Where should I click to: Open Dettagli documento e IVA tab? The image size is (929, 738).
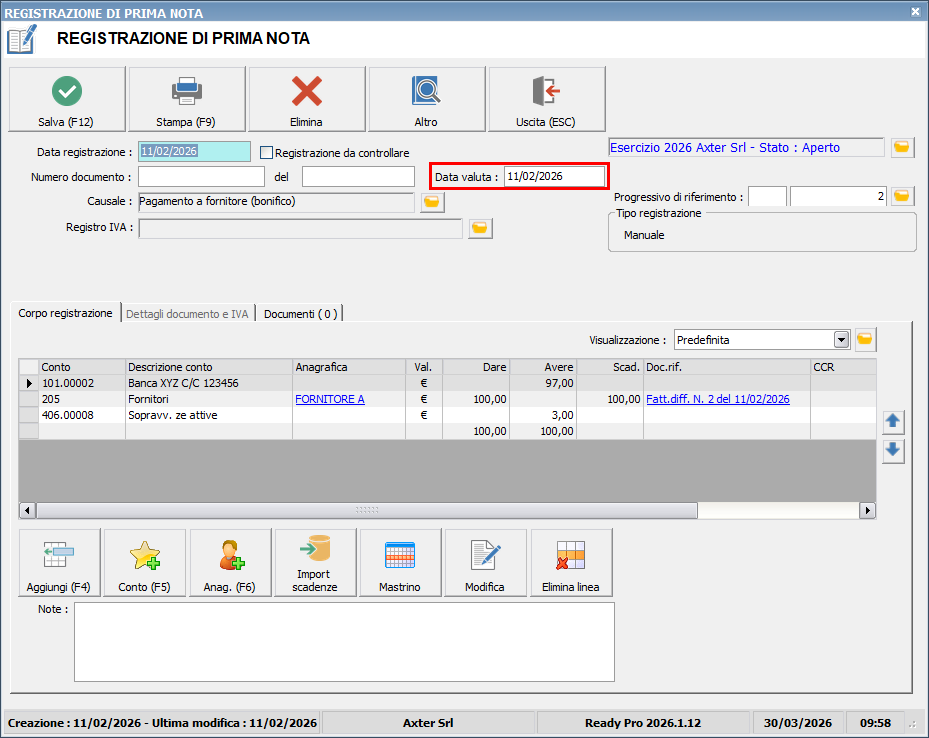click(x=187, y=314)
